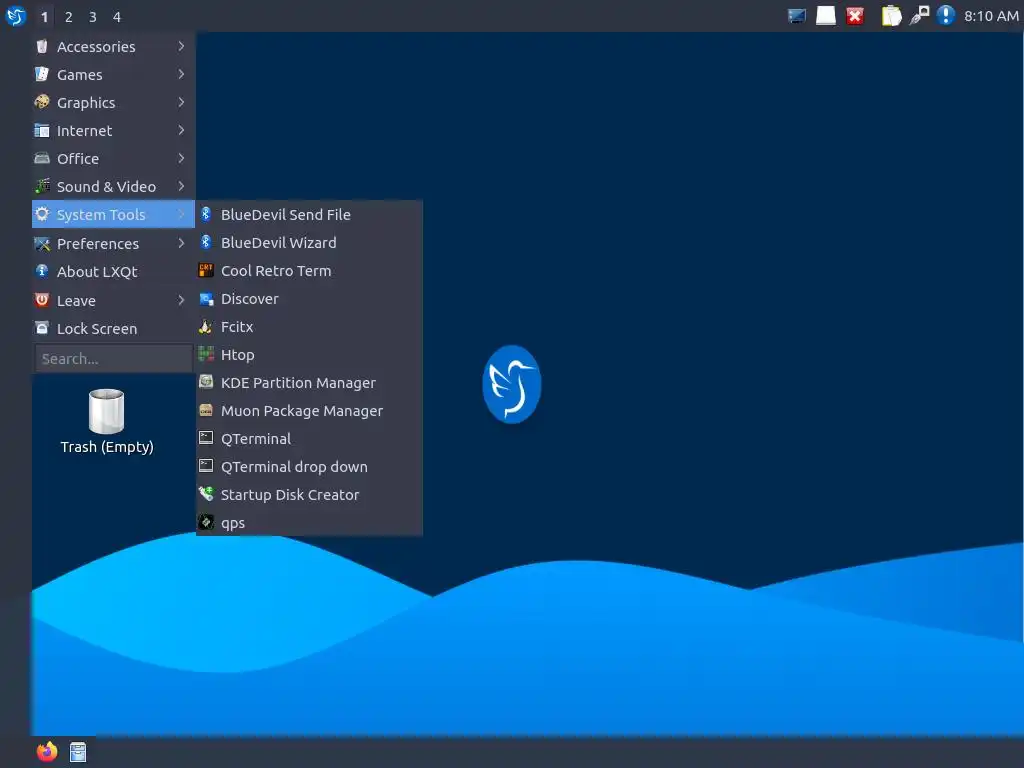This screenshot has width=1024, height=768.
Task: Switch to virtual desktop 2
Action: point(69,17)
